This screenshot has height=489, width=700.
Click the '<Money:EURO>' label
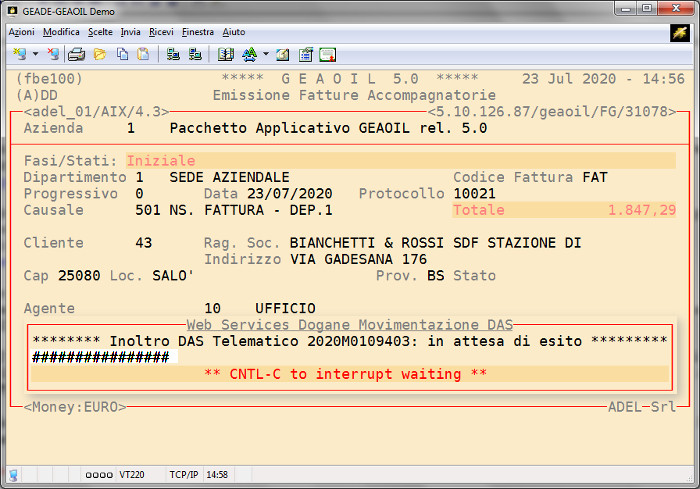(x=75, y=407)
